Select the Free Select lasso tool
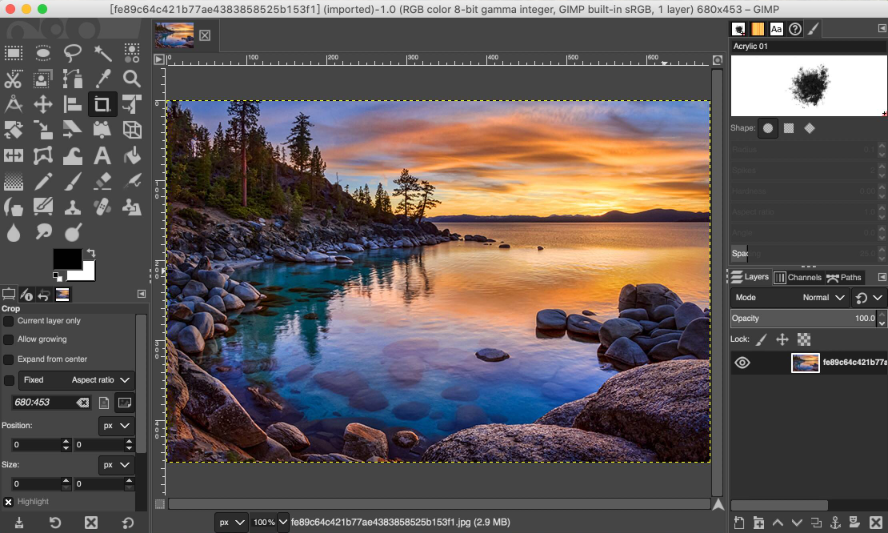This screenshot has width=888, height=533. (x=73, y=53)
